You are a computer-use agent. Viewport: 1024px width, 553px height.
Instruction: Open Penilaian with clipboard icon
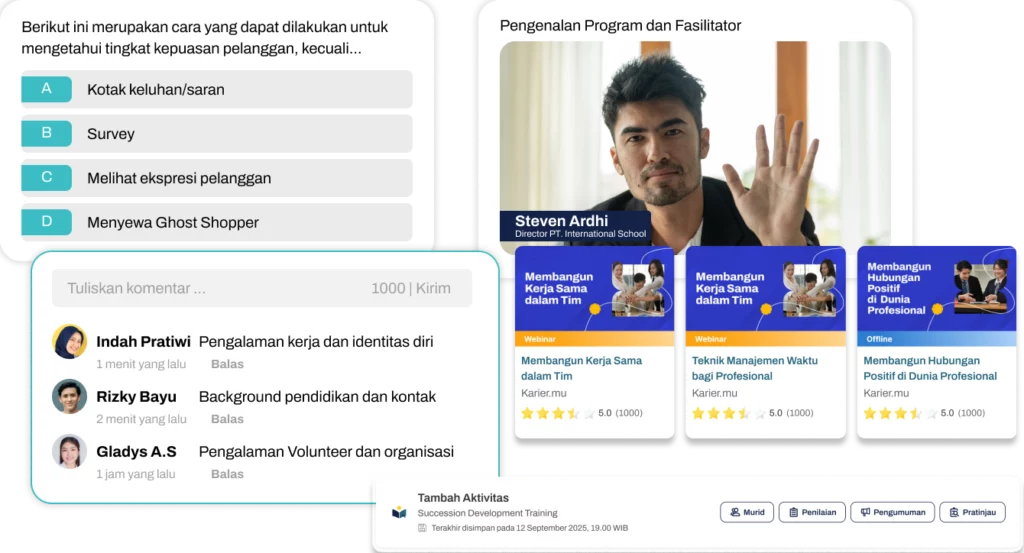click(x=812, y=512)
